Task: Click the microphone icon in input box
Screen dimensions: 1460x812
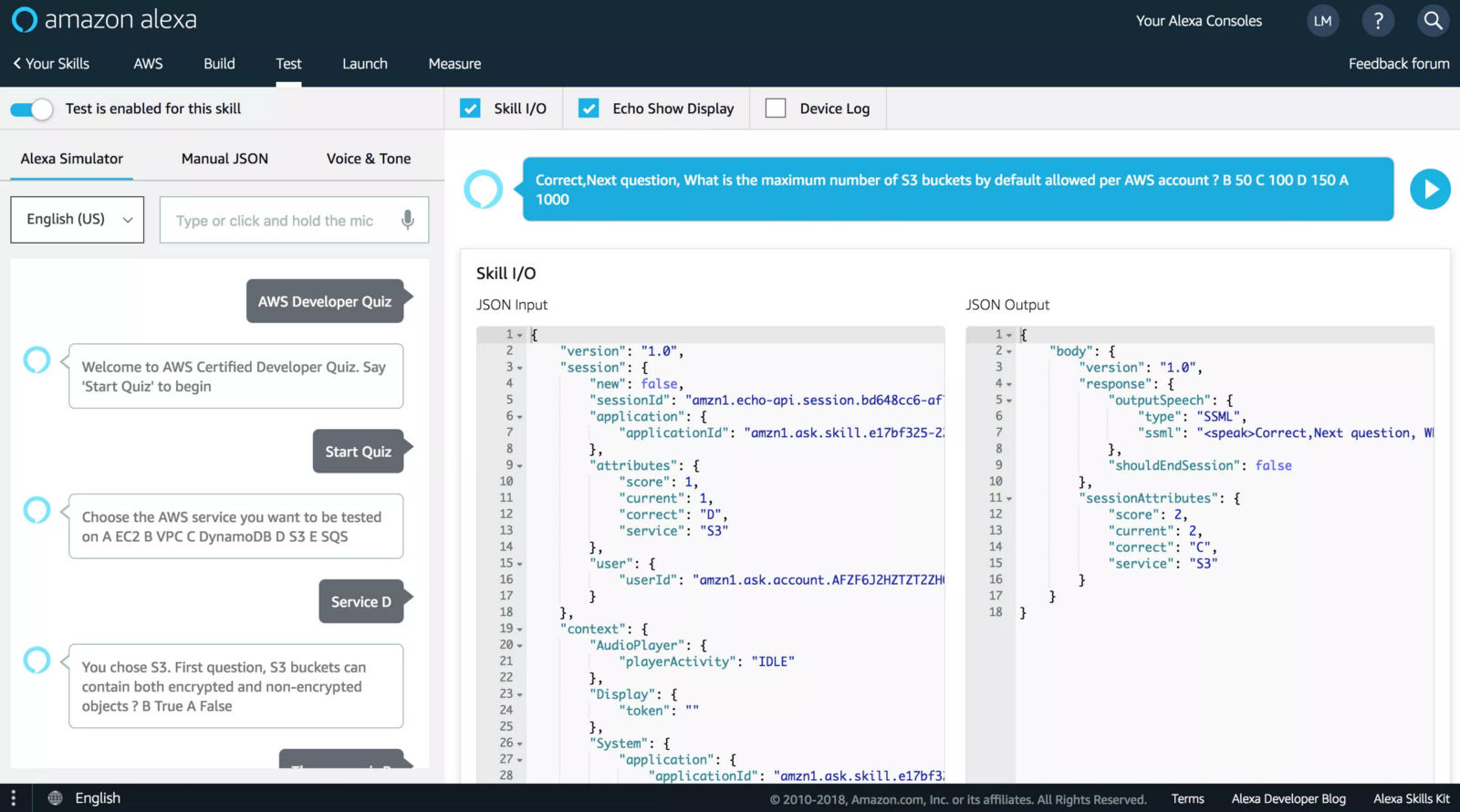Action: point(408,220)
